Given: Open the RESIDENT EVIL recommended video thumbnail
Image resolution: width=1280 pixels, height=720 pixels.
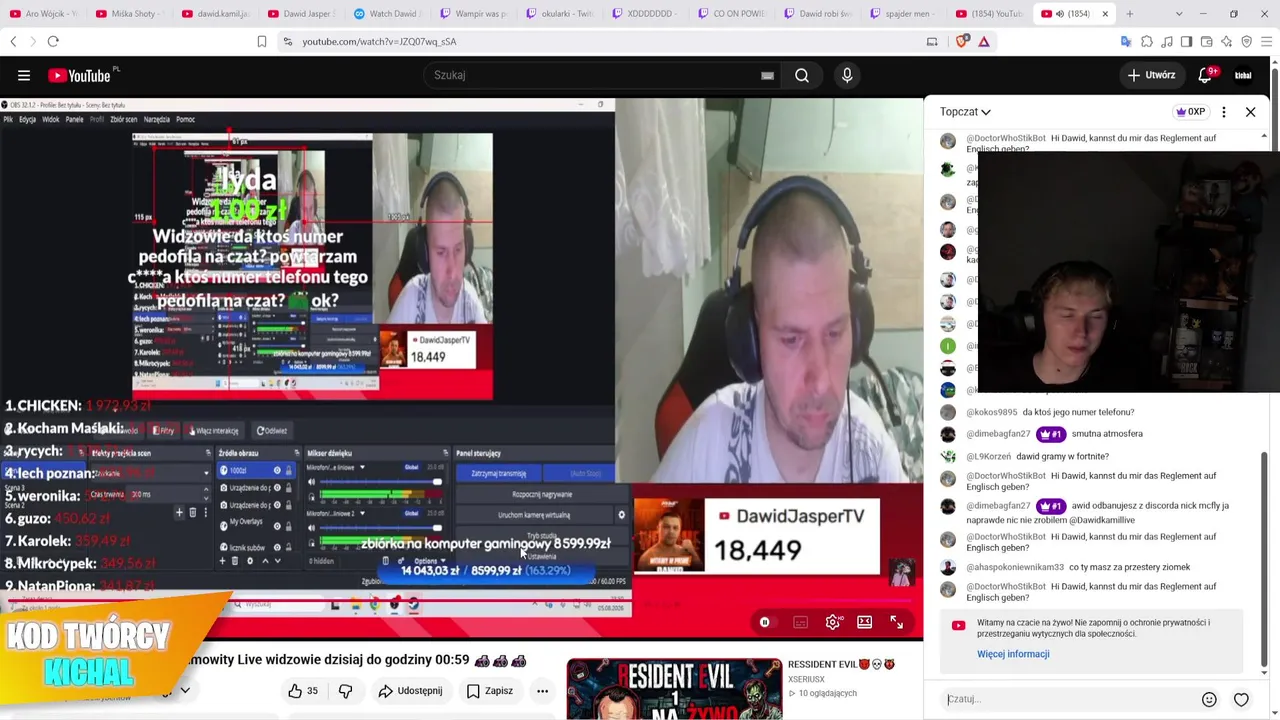Looking at the screenshot, I should click(674, 689).
